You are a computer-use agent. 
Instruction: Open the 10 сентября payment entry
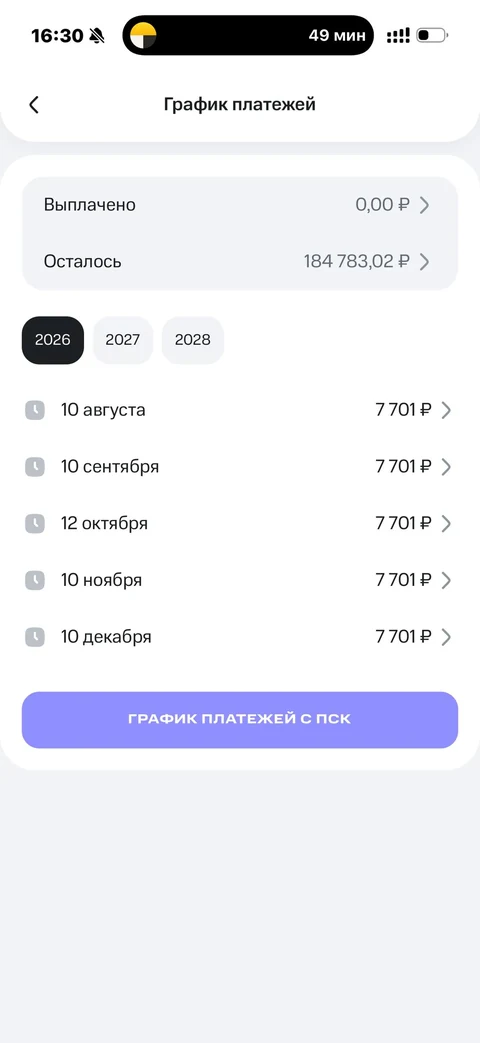pyautogui.click(x=240, y=466)
